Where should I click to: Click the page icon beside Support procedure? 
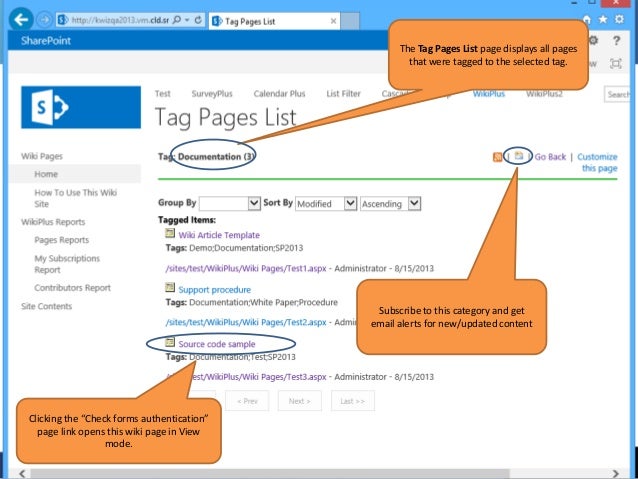(x=170, y=287)
